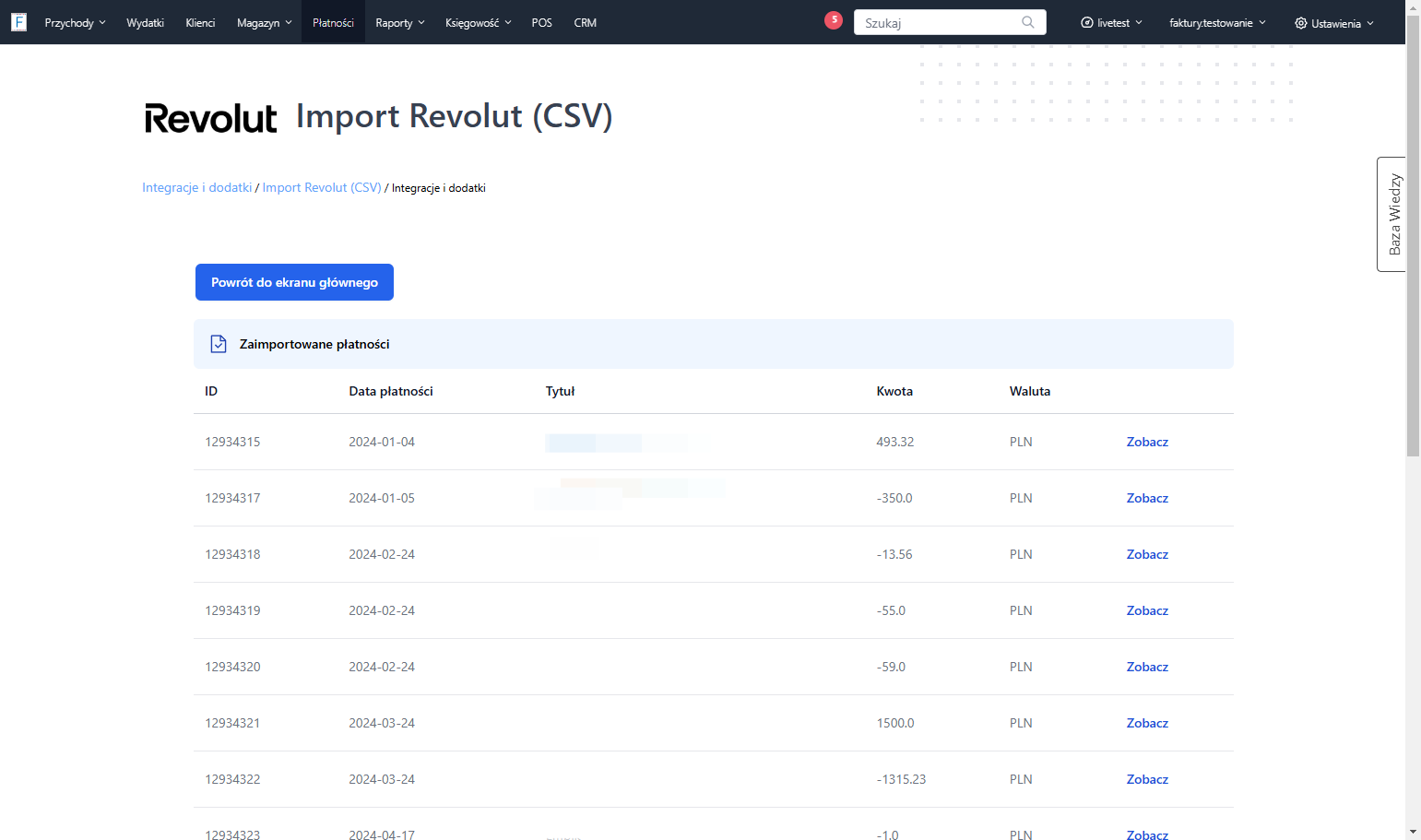Select amount 493.32 cell

click(894, 442)
